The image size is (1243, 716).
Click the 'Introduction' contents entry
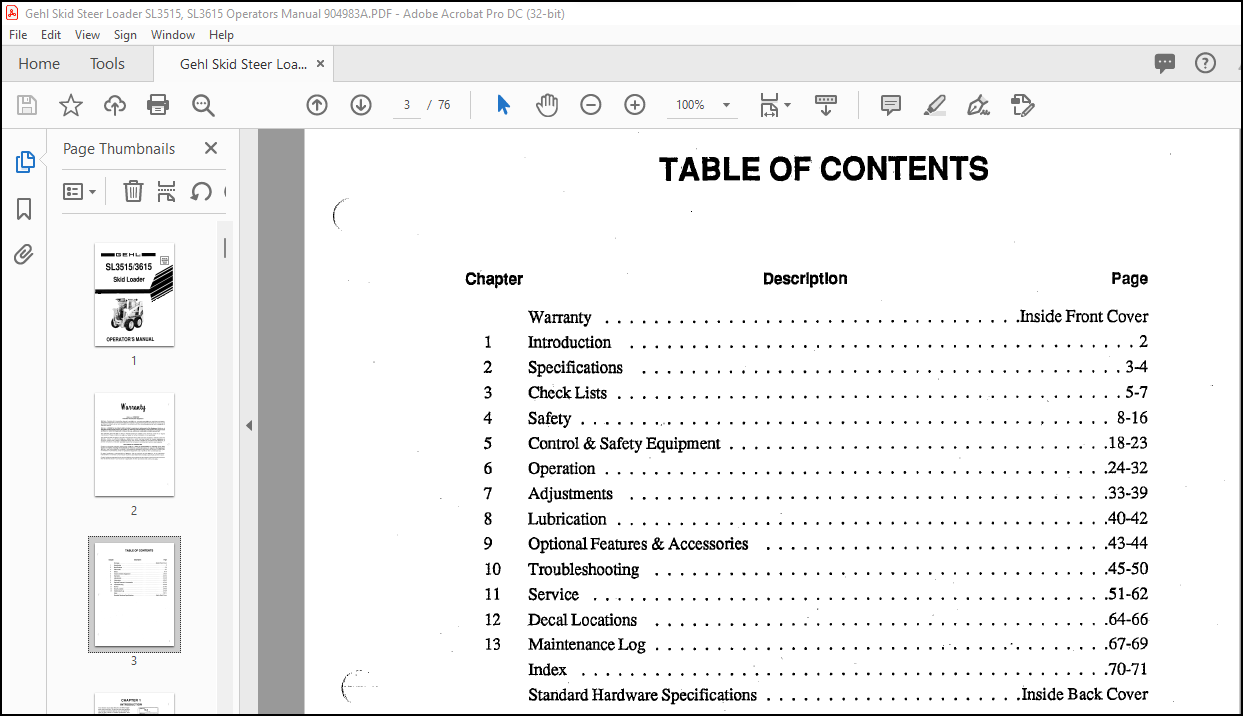click(x=569, y=342)
